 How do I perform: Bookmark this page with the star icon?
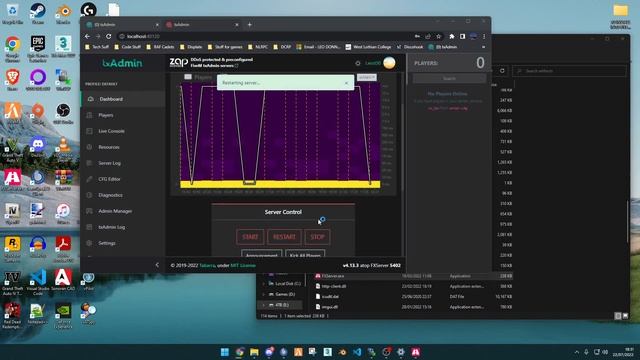438,36
